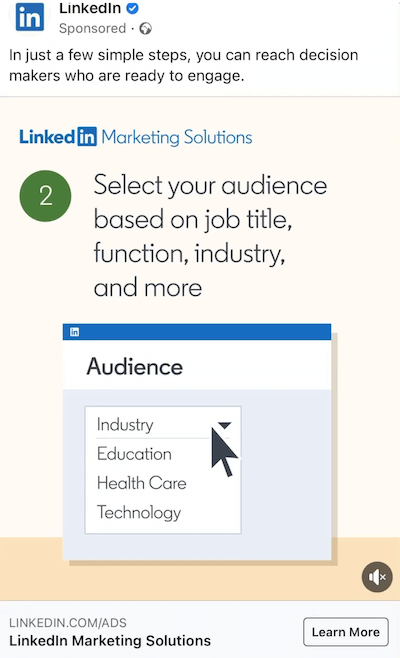Click the LinkedIn Marketing Solutions logo in ad
The height and width of the screenshot is (658, 400).
[x=136, y=137]
